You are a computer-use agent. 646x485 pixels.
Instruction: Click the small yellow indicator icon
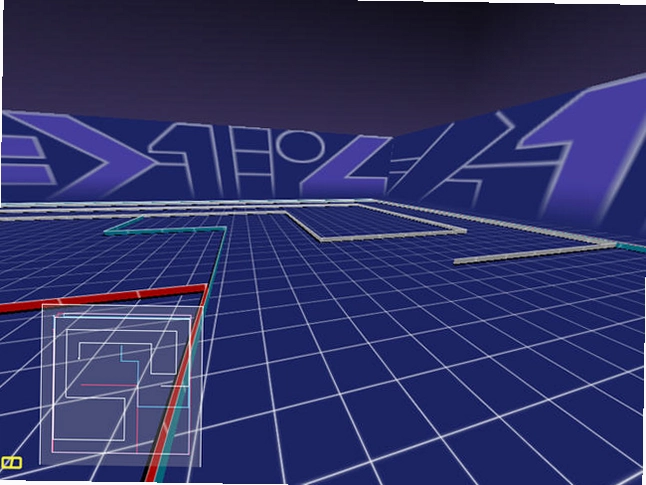pos(12,463)
